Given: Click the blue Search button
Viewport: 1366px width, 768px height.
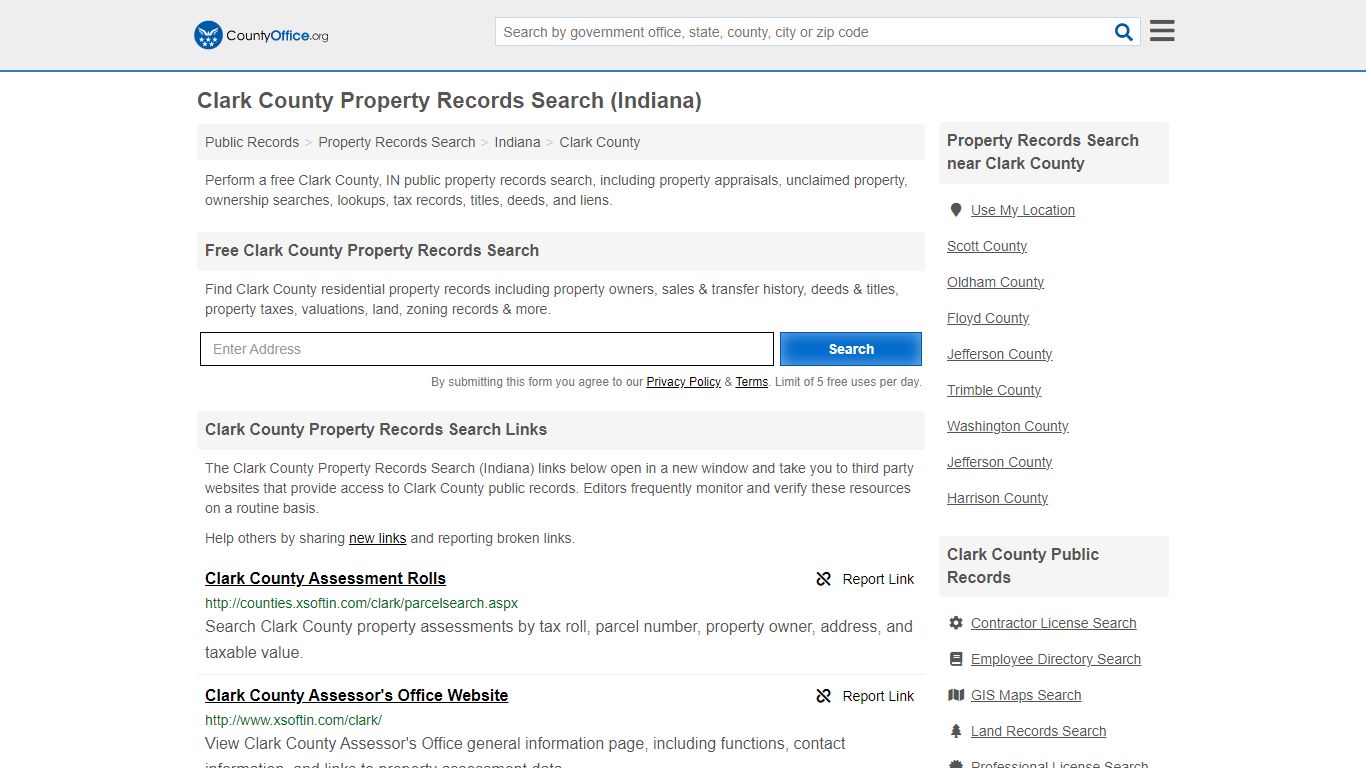Looking at the screenshot, I should pyautogui.click(x=851, y=349).
